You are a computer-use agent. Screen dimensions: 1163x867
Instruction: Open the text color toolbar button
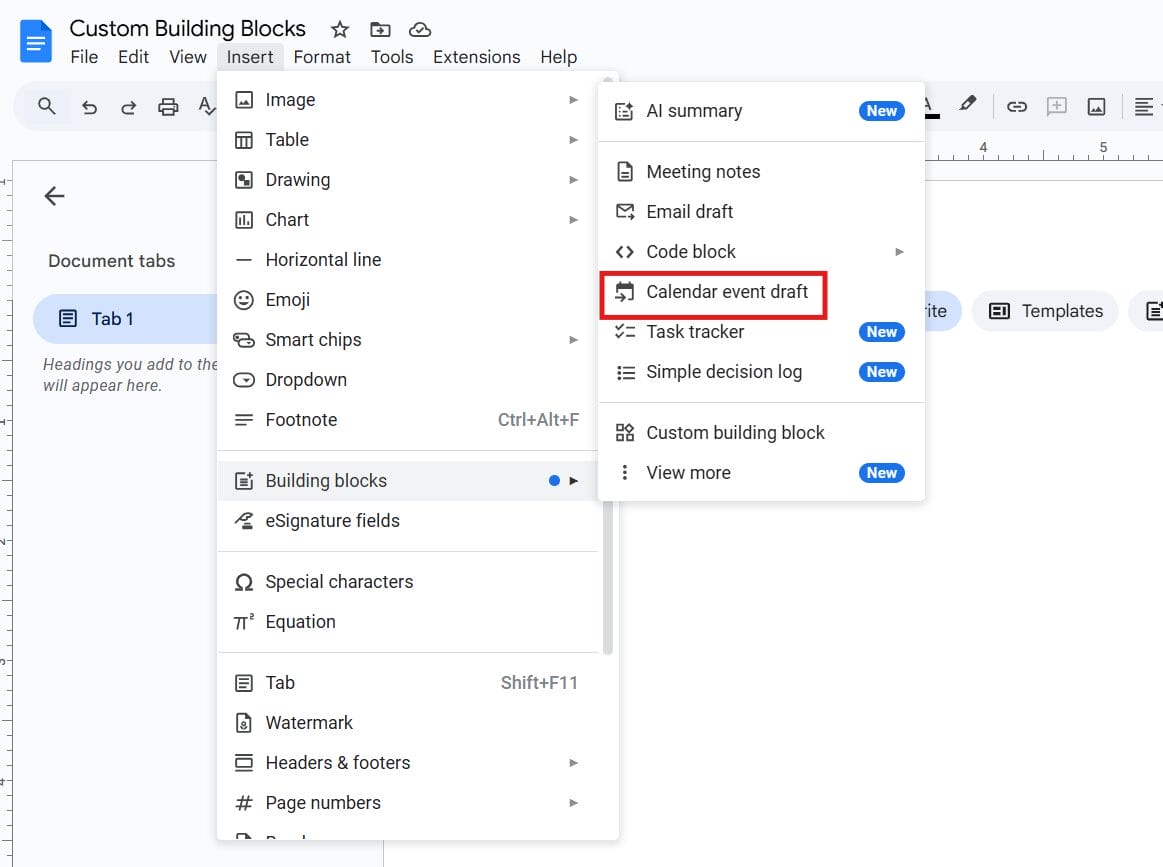tap(931, 107)
